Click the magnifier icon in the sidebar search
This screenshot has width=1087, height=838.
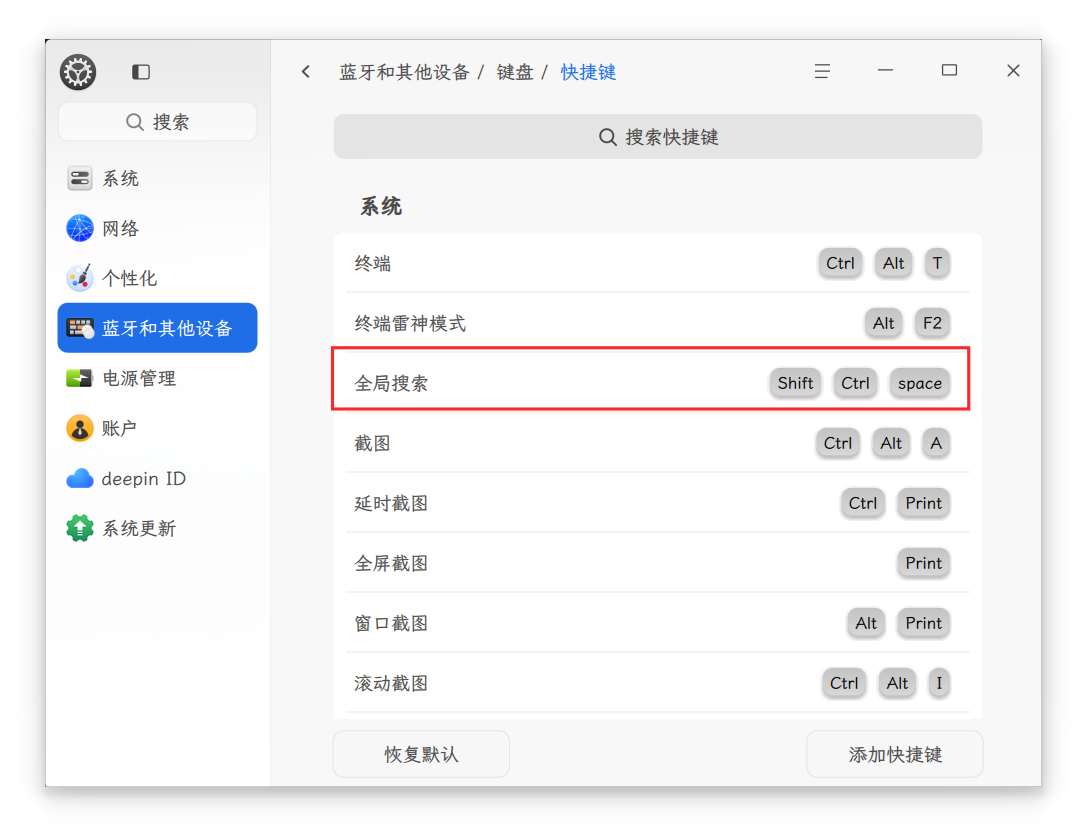tap(134, 122)
